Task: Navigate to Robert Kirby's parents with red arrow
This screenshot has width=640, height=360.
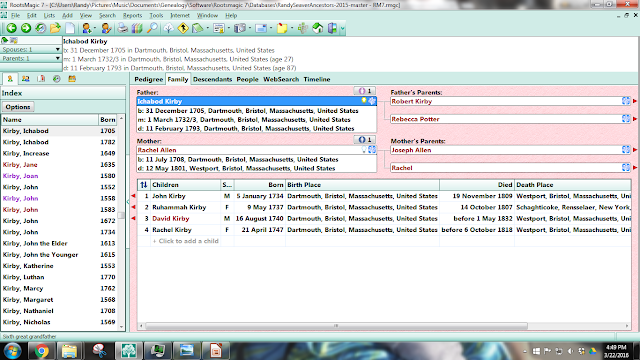Action: [x=635, y=101]
